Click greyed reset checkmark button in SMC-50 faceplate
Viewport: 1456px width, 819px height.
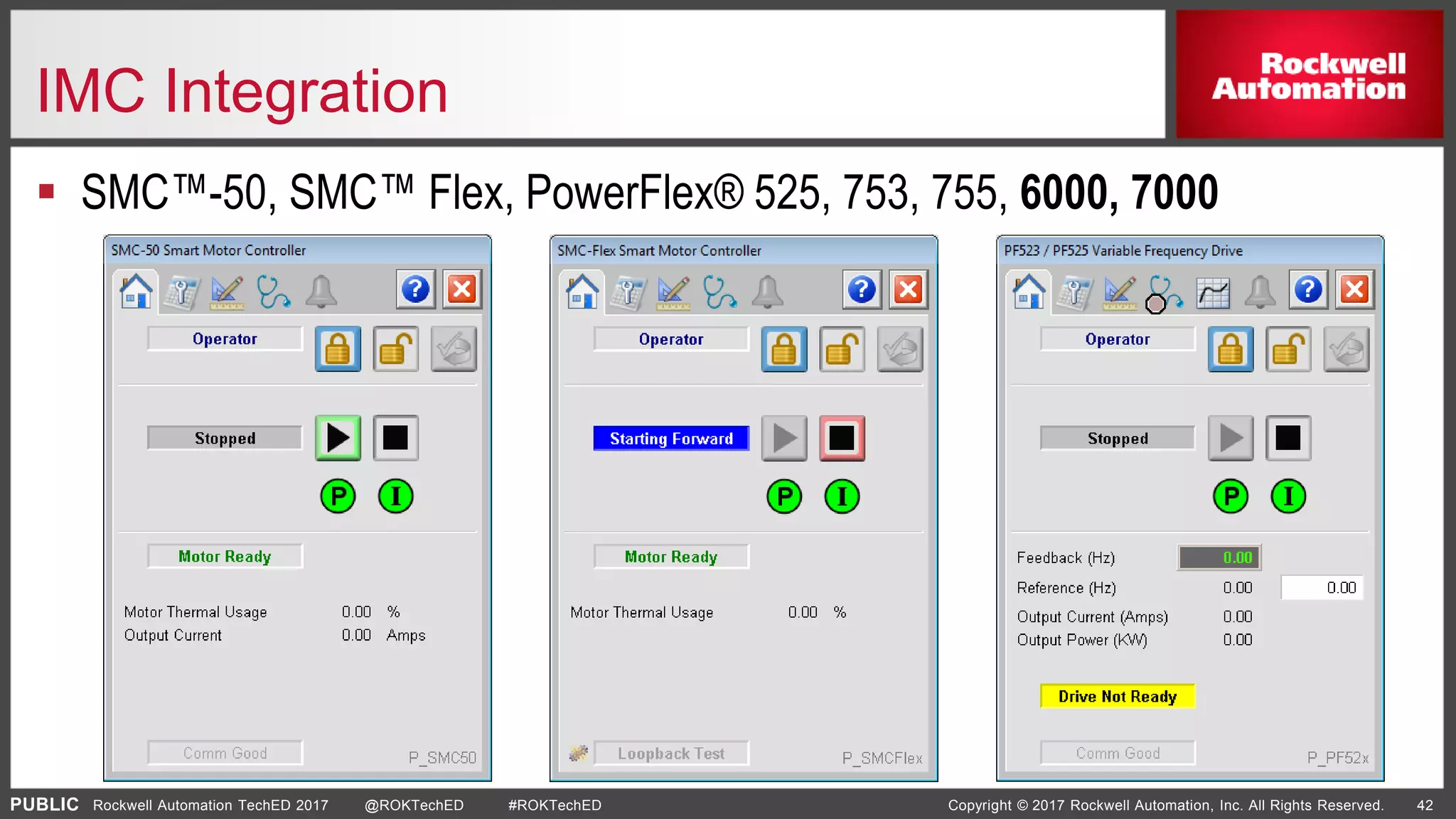click(x=454, y=349)
